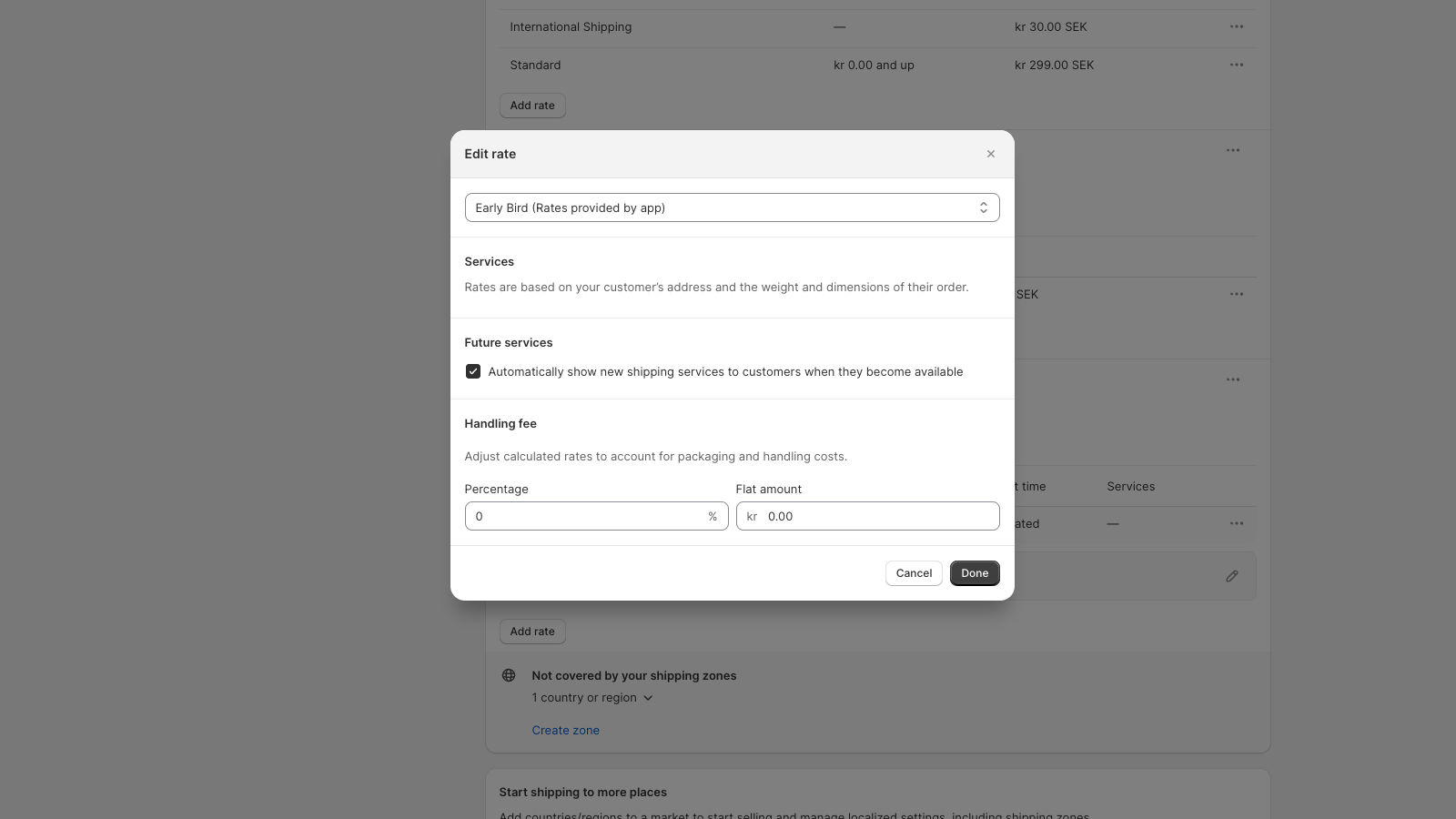Cancel the rate editing dialog
This screenshot has width=1456, height=819.
click(x=913, y=573)
